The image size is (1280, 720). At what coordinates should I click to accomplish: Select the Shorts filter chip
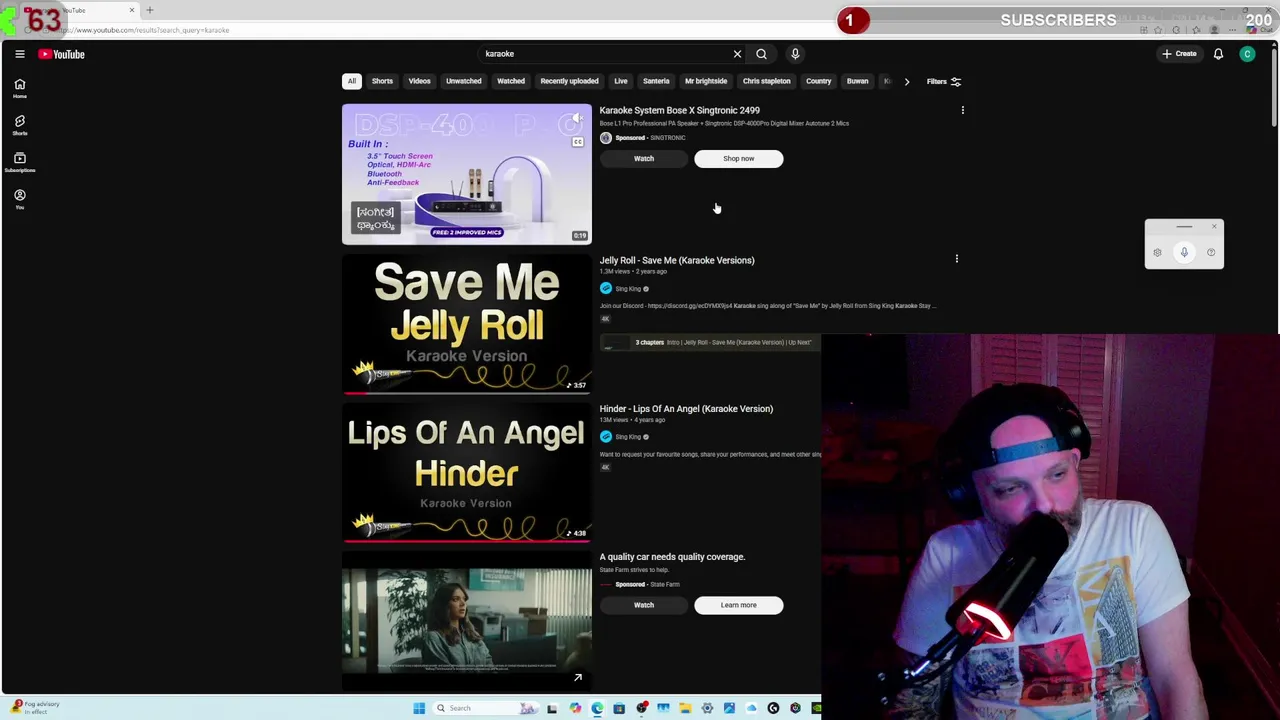382,81
